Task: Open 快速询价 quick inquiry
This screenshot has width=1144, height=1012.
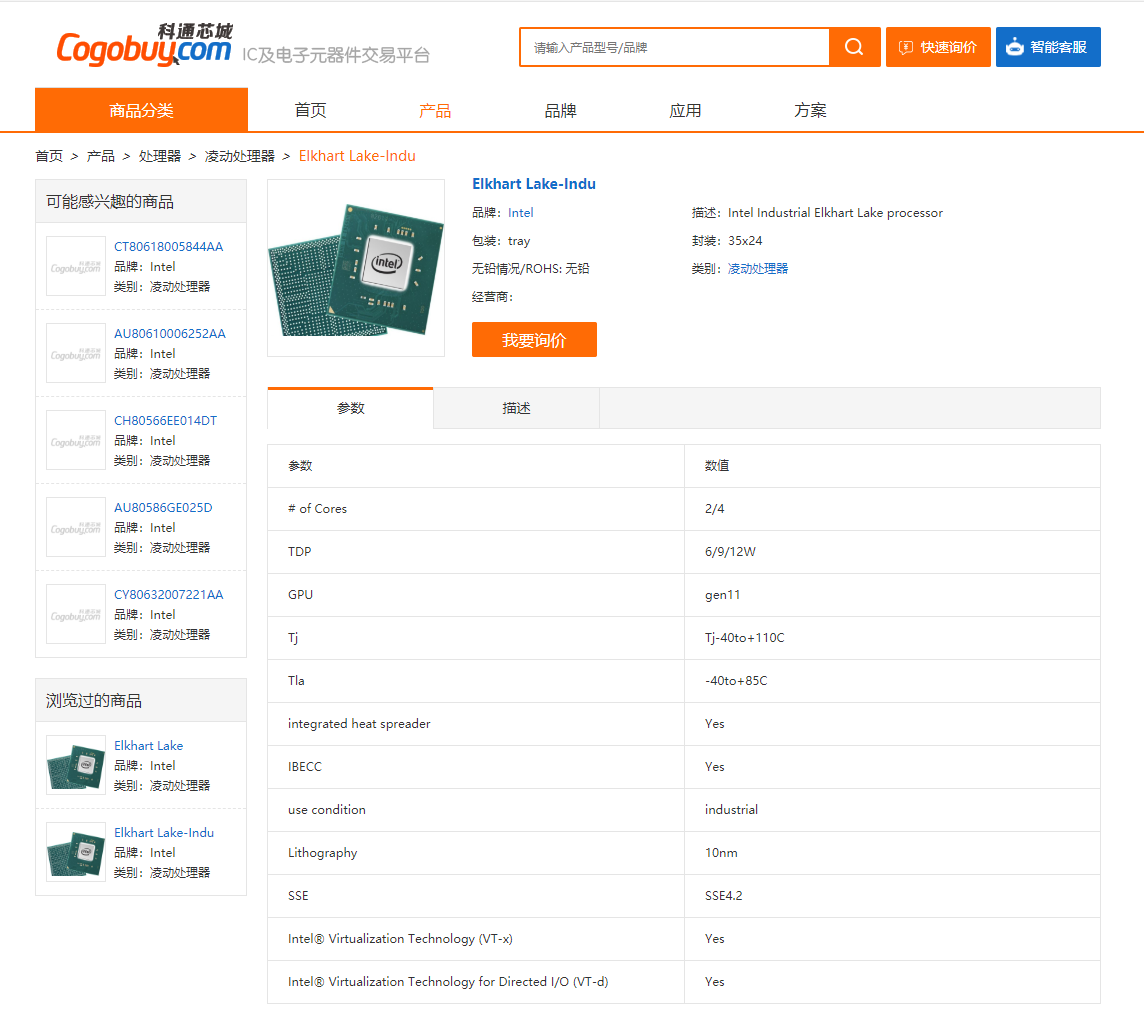Action: pos(938,47)
